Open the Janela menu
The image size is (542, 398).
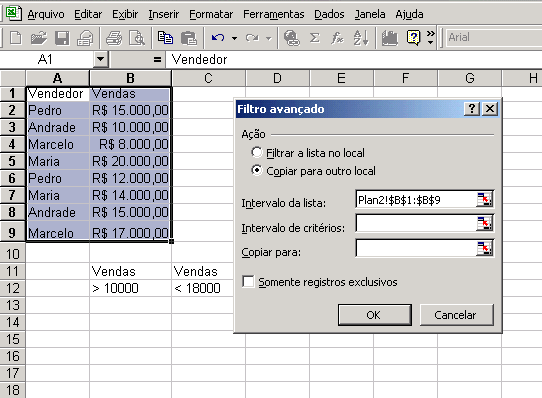click(370, 14)
